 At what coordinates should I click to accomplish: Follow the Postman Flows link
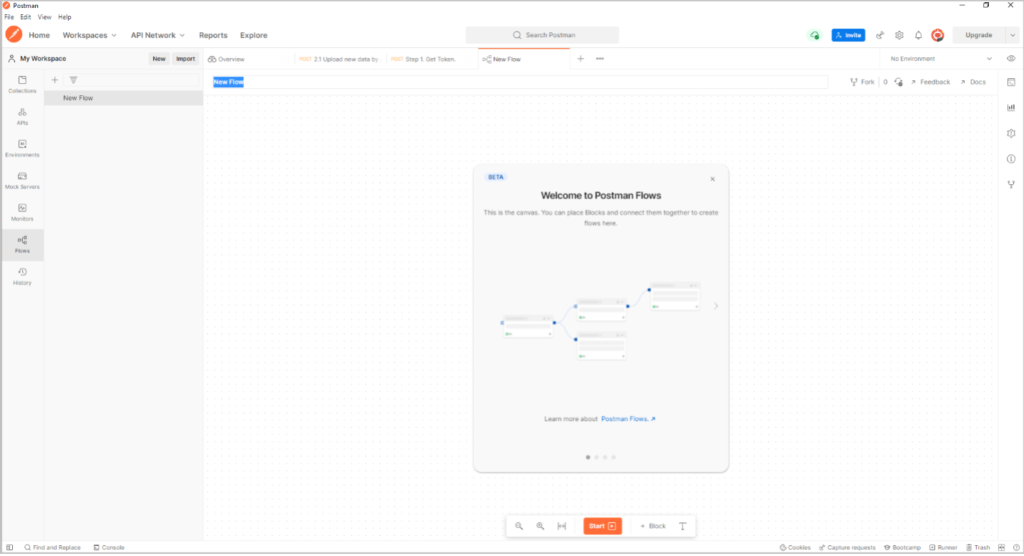pos(628,419)
